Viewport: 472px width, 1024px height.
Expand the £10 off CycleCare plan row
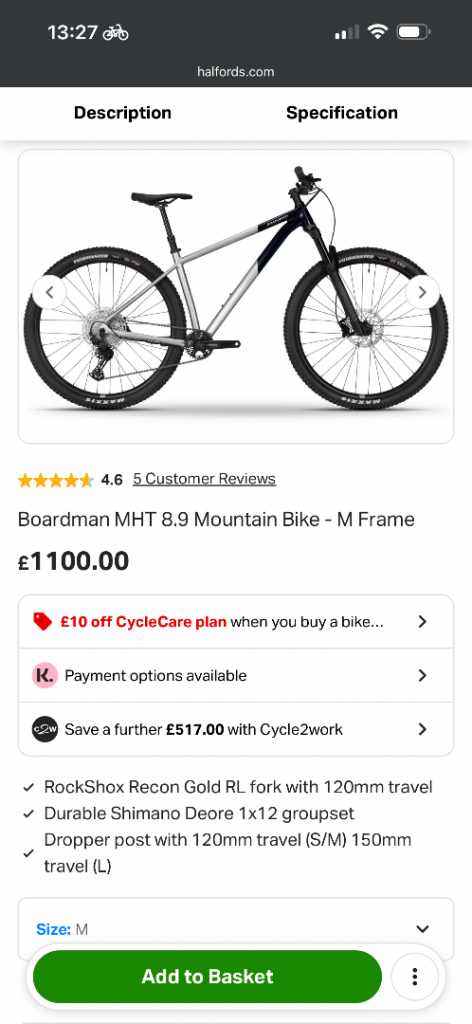[236, 622]
